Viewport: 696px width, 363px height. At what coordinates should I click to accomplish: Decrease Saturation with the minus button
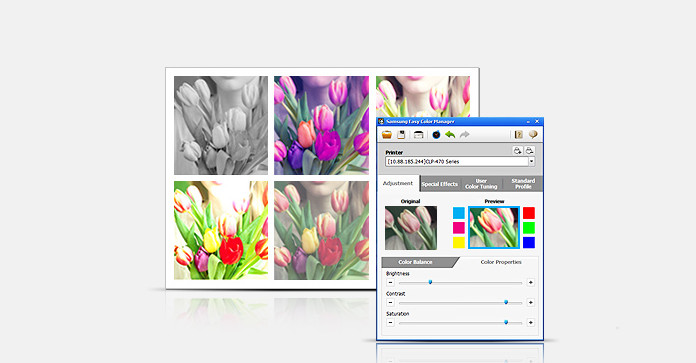pos(390,323)
